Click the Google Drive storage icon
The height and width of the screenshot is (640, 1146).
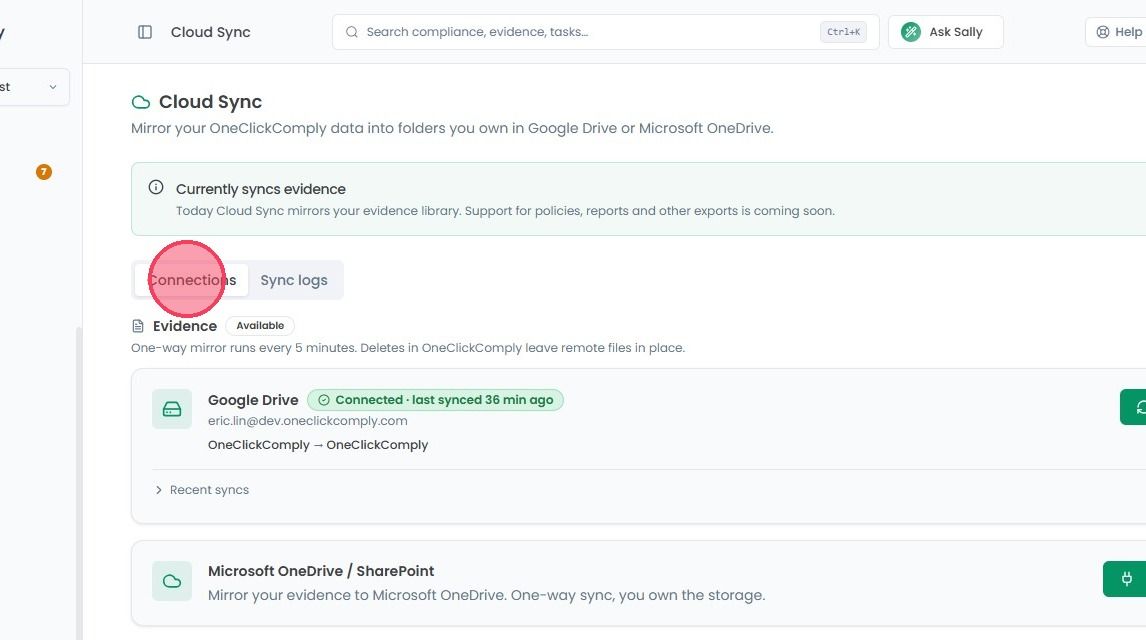tap(172, 409)
